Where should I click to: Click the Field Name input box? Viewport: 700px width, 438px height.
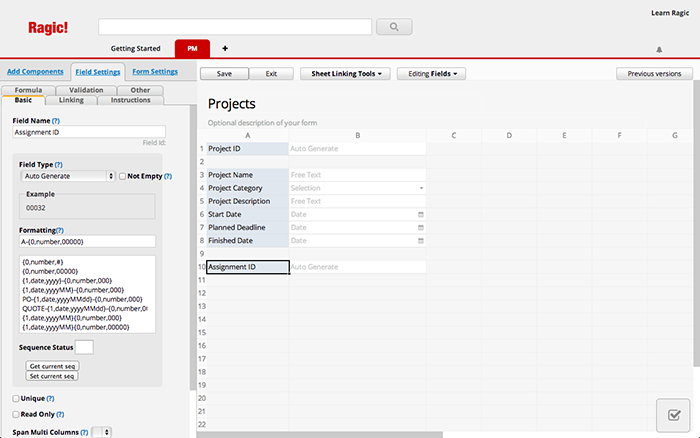[x=89, y=132]
